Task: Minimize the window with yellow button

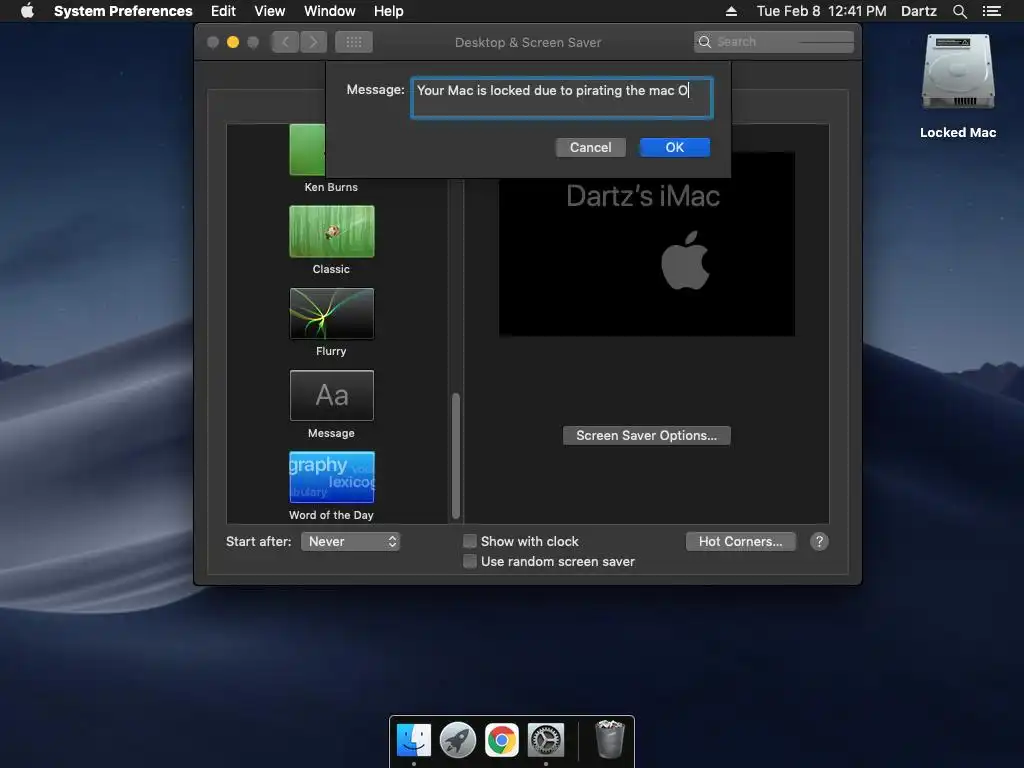Action: (232, 42)
